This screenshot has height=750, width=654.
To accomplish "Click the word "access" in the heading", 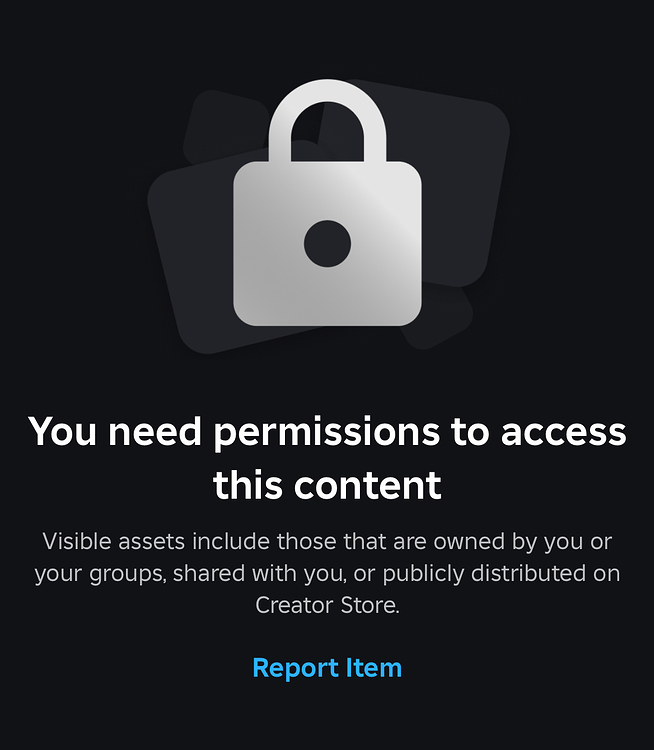I will [564, 432].
